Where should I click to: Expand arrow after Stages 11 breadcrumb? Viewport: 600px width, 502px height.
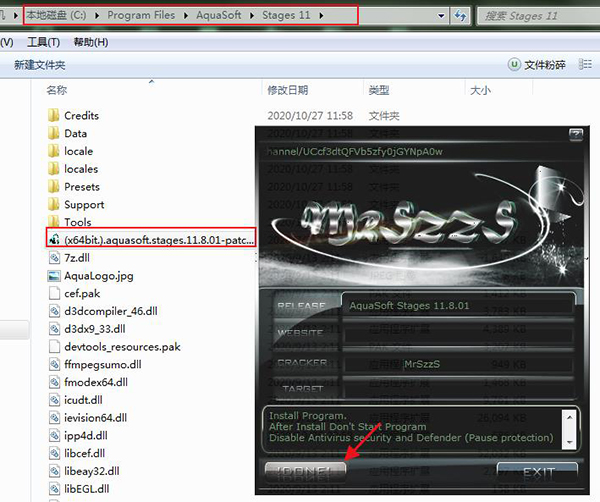(321, 15)
